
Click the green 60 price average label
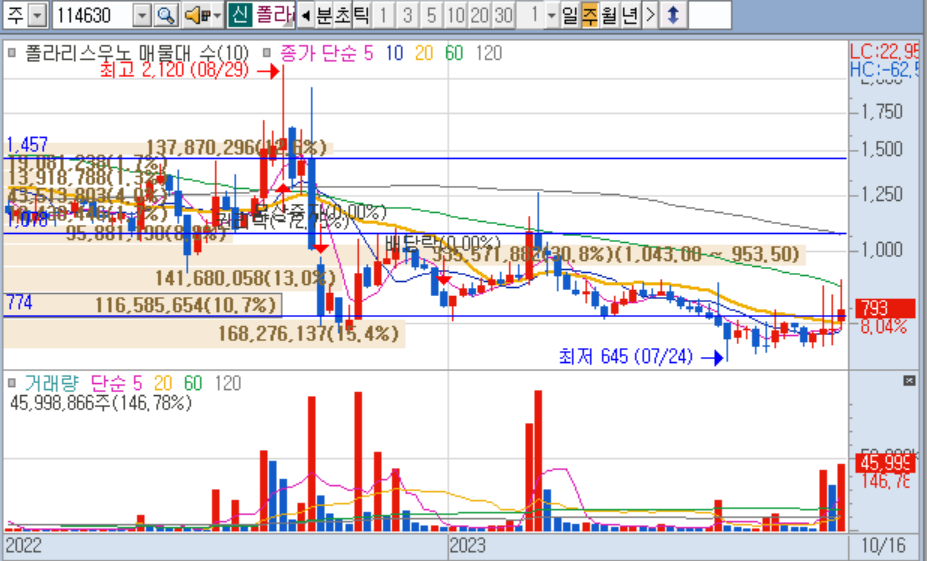pyautogui.click(x=454, y=53)
